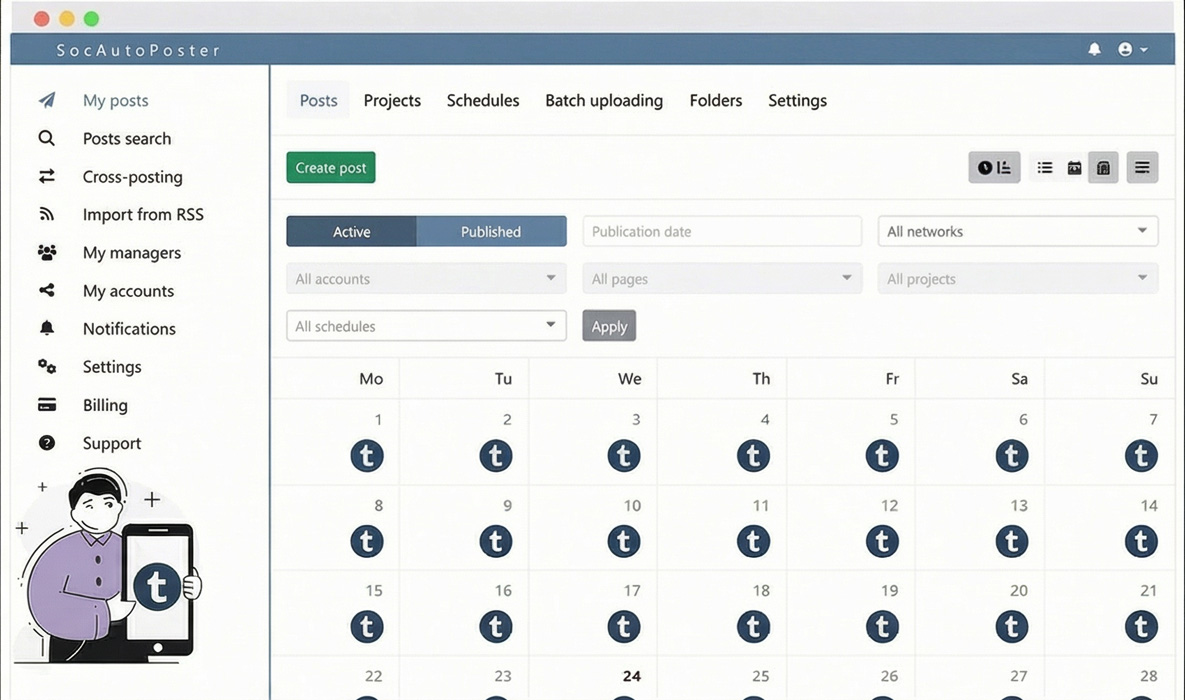Open the user account menu
The image size is (1185, 700).
coord(1130,49)
